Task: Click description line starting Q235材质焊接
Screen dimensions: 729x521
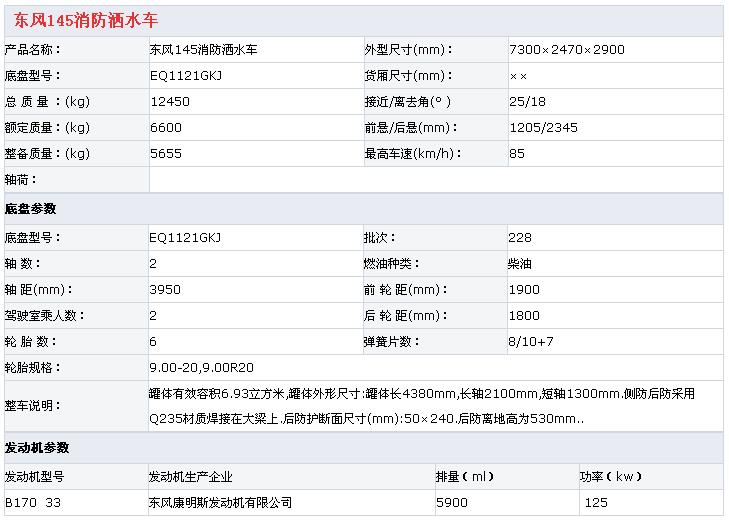Action: click(x=366, y=419)
